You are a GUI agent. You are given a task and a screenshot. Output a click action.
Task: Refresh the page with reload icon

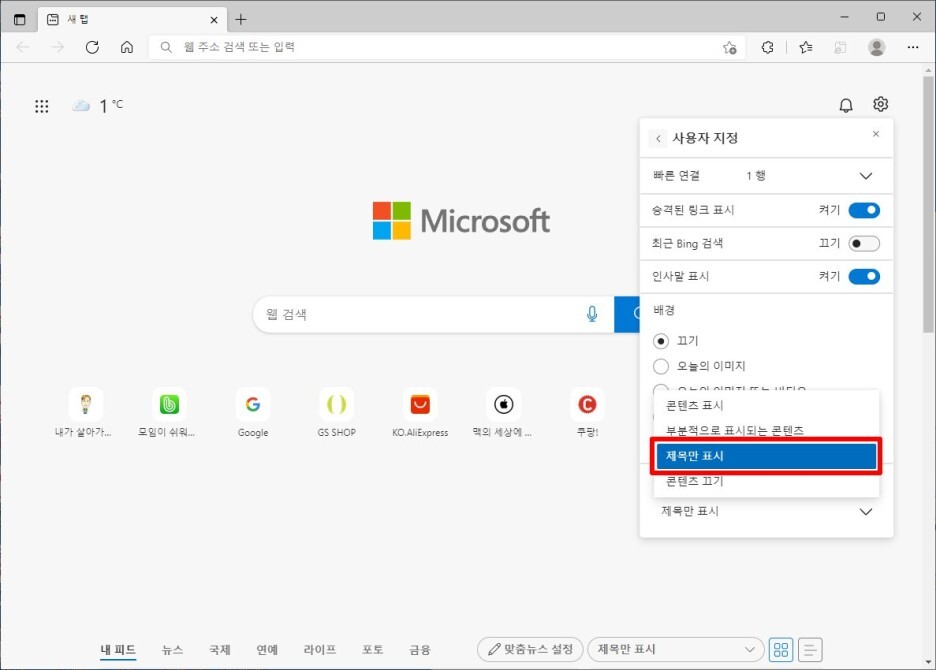pyautogui.click(x=92, y=47)
